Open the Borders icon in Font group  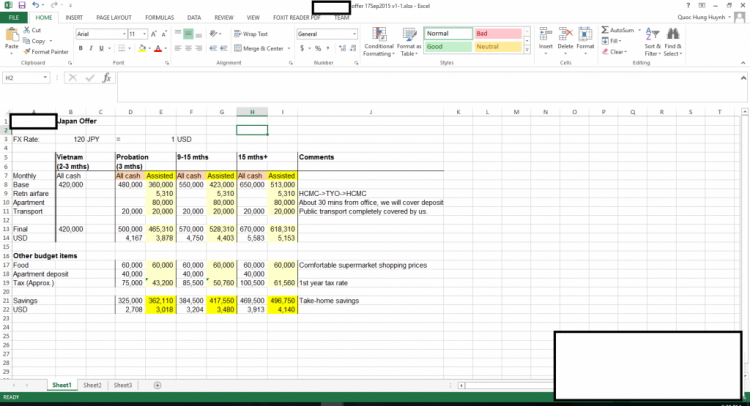pyautogui.click(x=121, y=48)
